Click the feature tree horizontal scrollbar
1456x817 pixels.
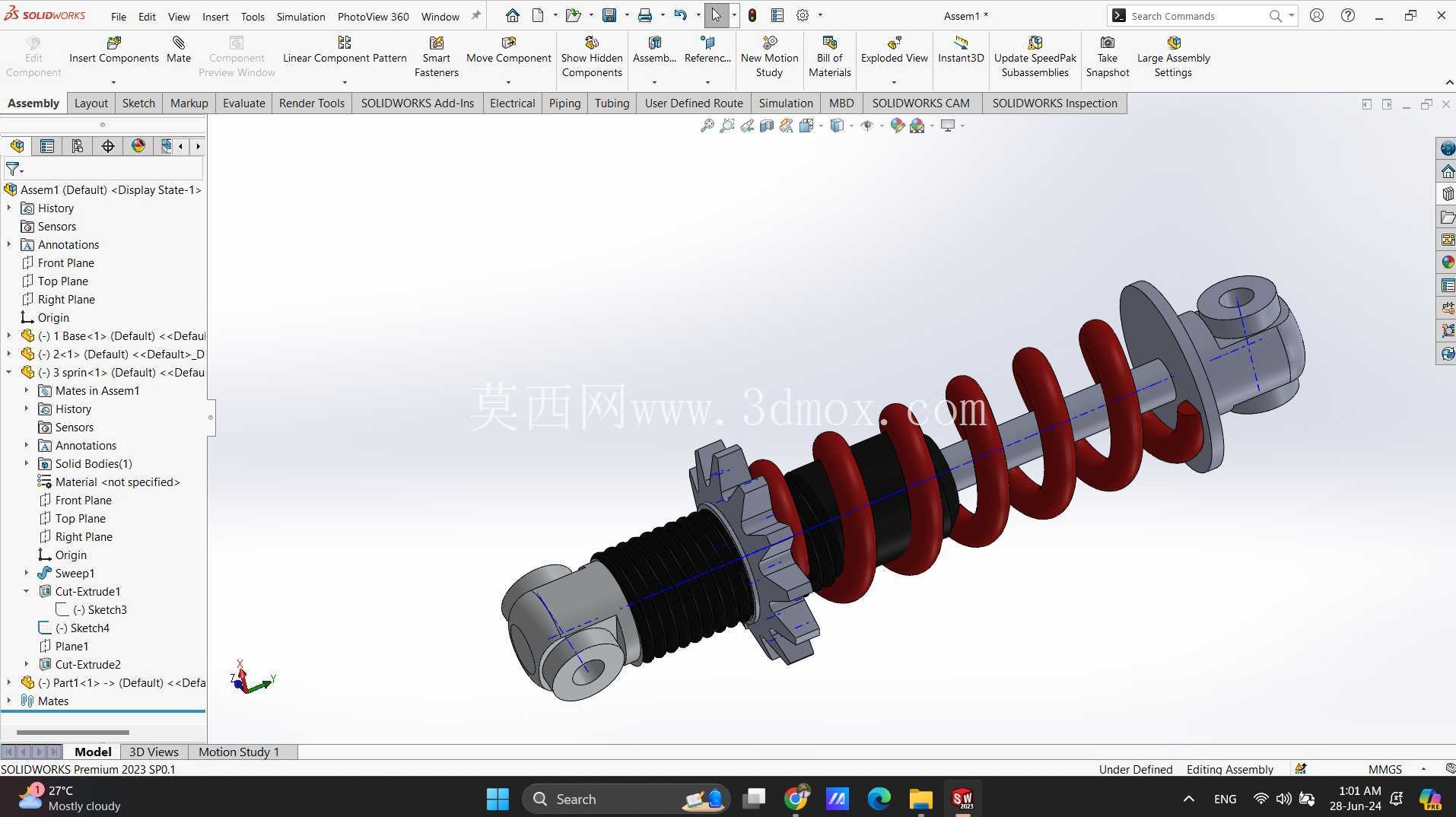pos(73,732)
